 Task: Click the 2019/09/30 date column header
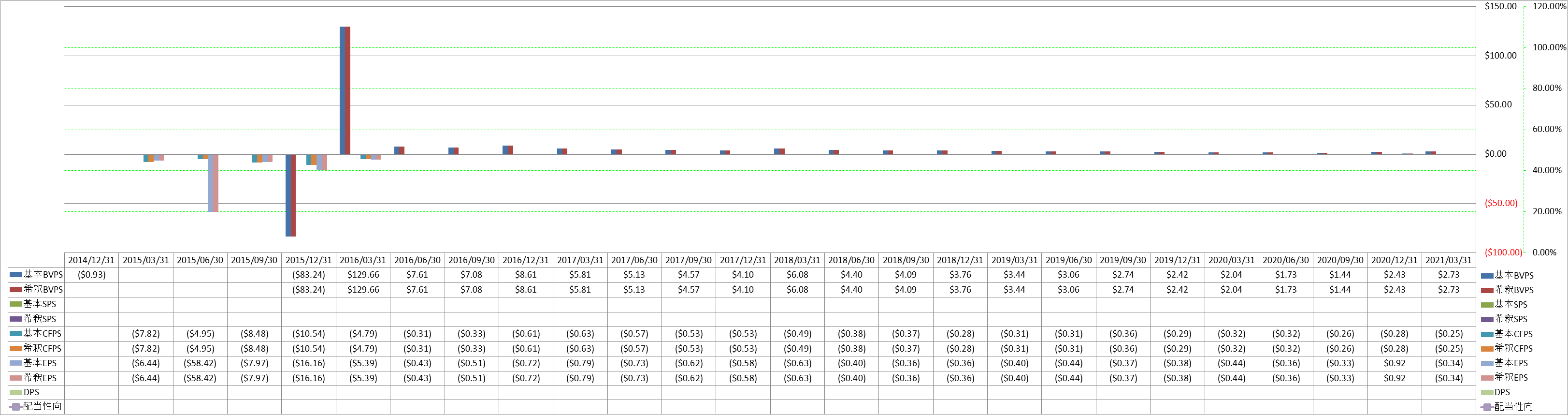pos(1123,260)
